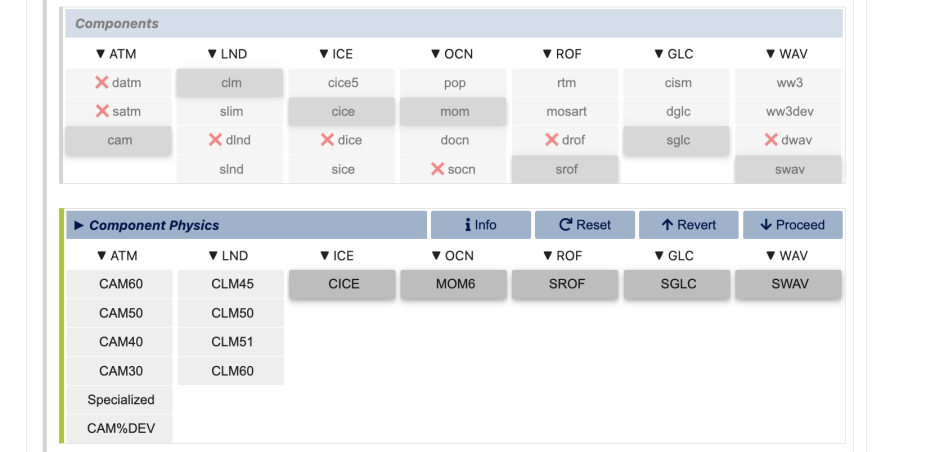
Task: Select the mosart river component
Action: click(566, 112)
